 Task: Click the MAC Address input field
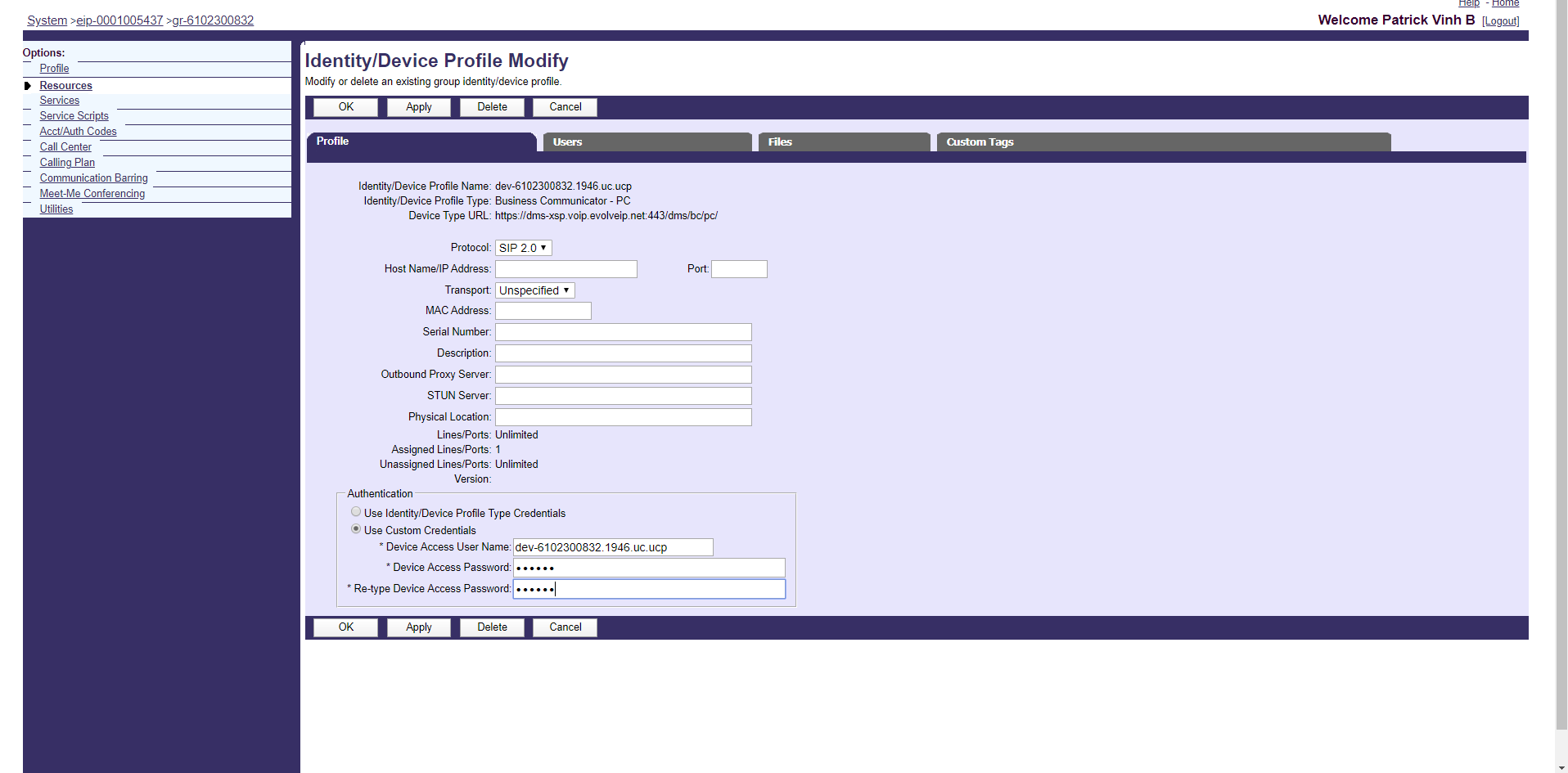(x=543, y=311)
